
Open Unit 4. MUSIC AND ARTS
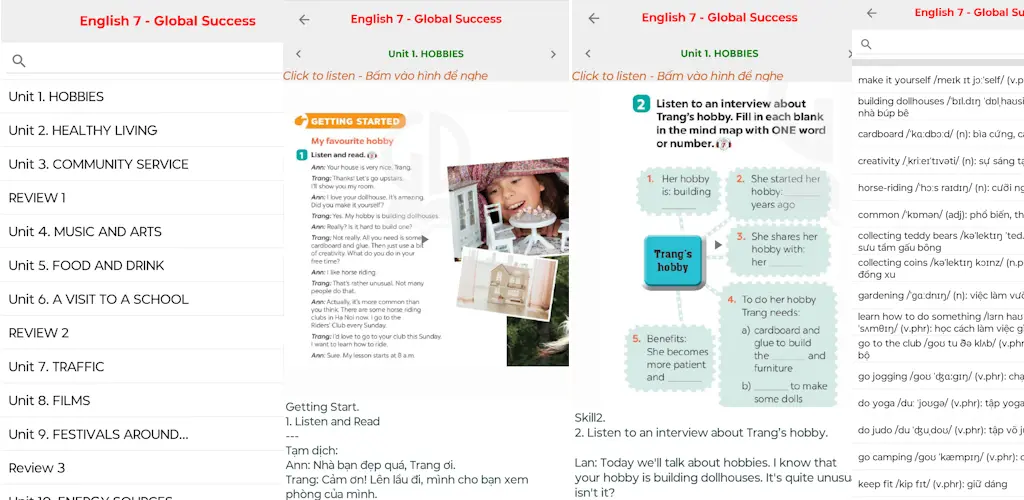142,232
